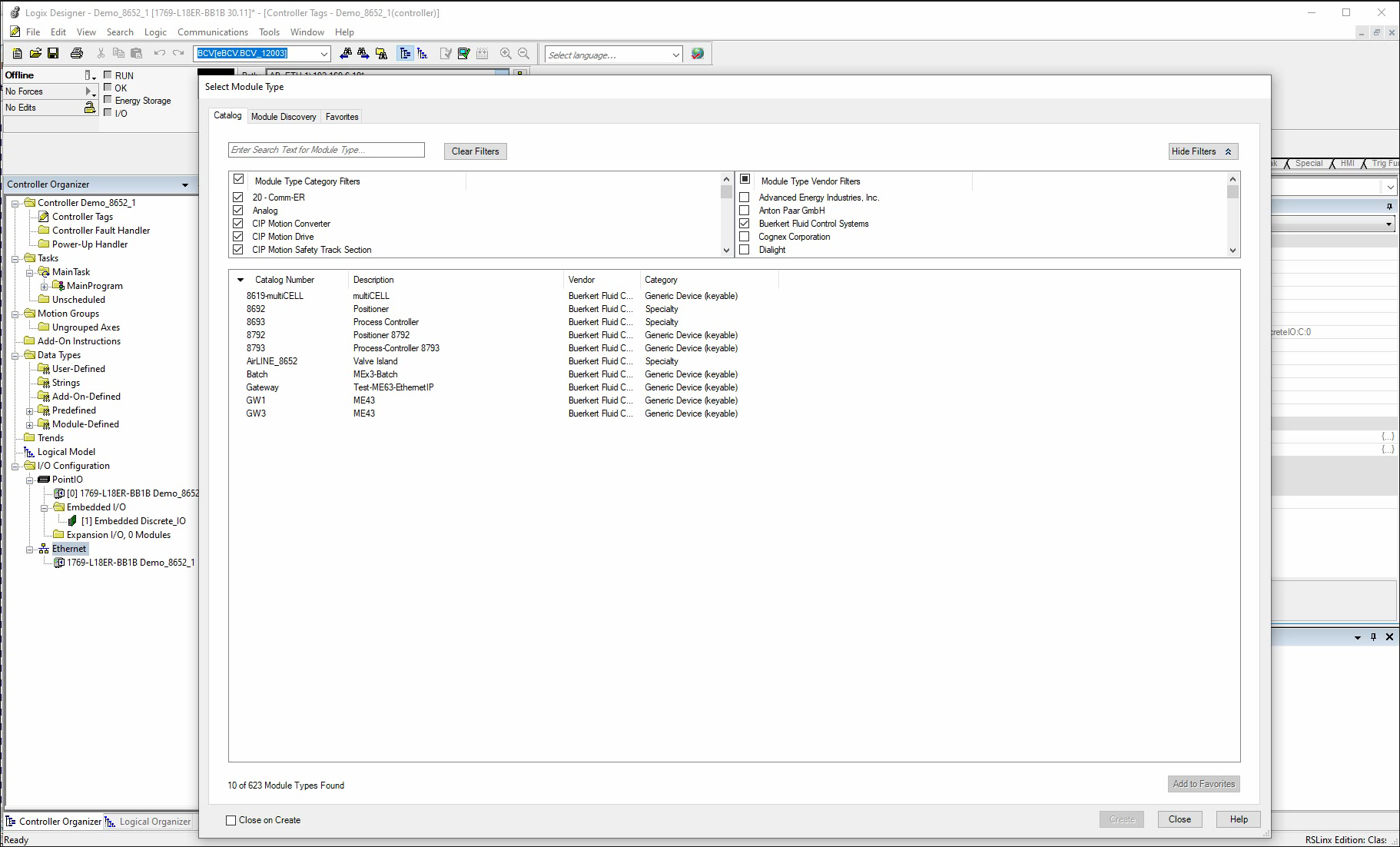Collapse the Ethernet tree node
Image resolution: width=1400 pixels, height=847 pixels.
pos(30,549)
